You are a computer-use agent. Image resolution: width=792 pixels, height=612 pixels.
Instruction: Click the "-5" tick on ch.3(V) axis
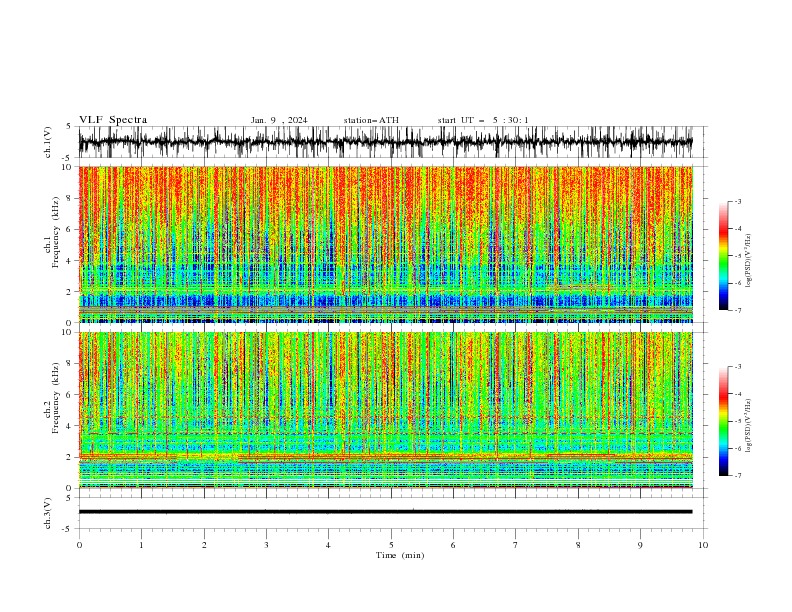click(66, 529)
